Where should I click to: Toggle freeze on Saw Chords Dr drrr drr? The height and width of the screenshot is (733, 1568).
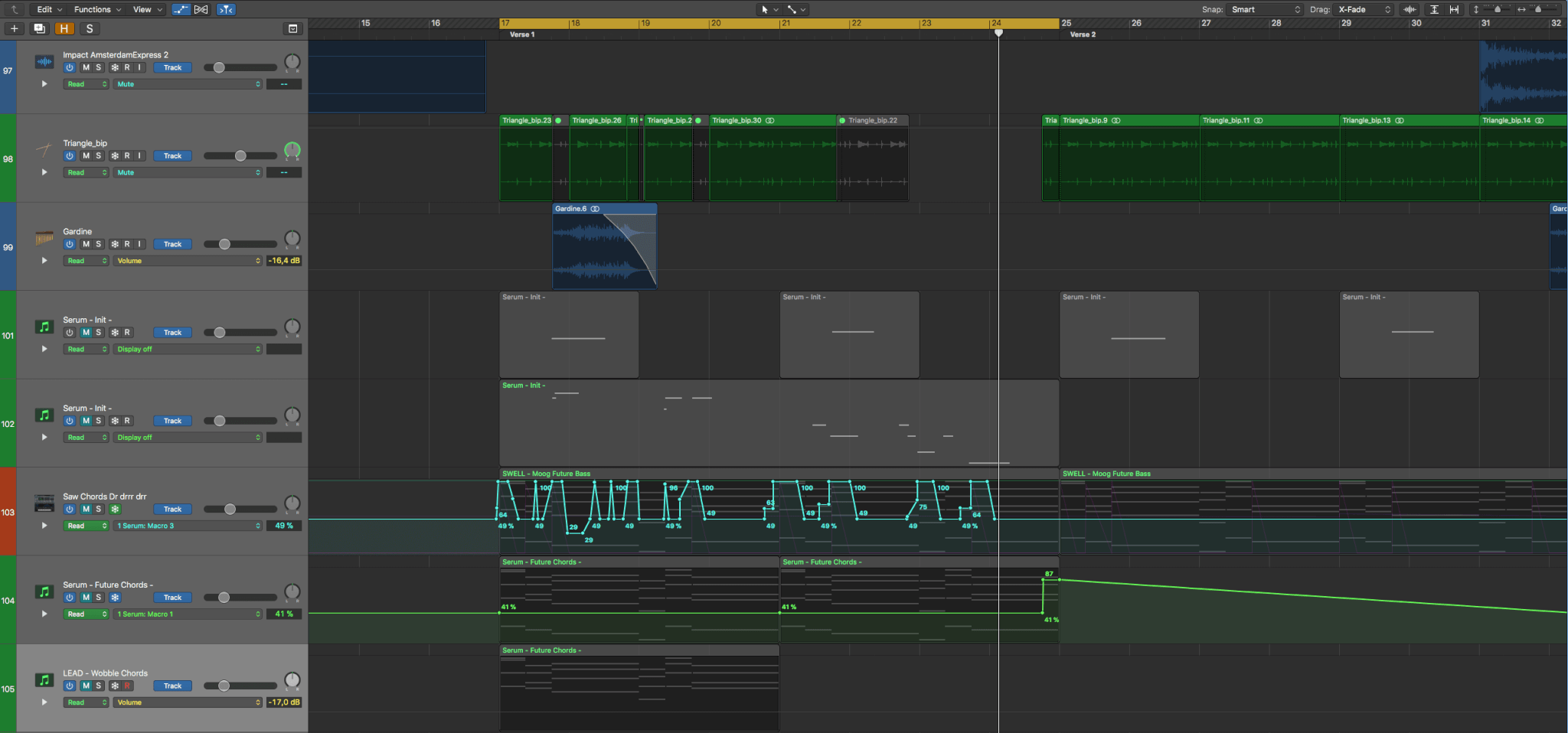coord(115,509)
